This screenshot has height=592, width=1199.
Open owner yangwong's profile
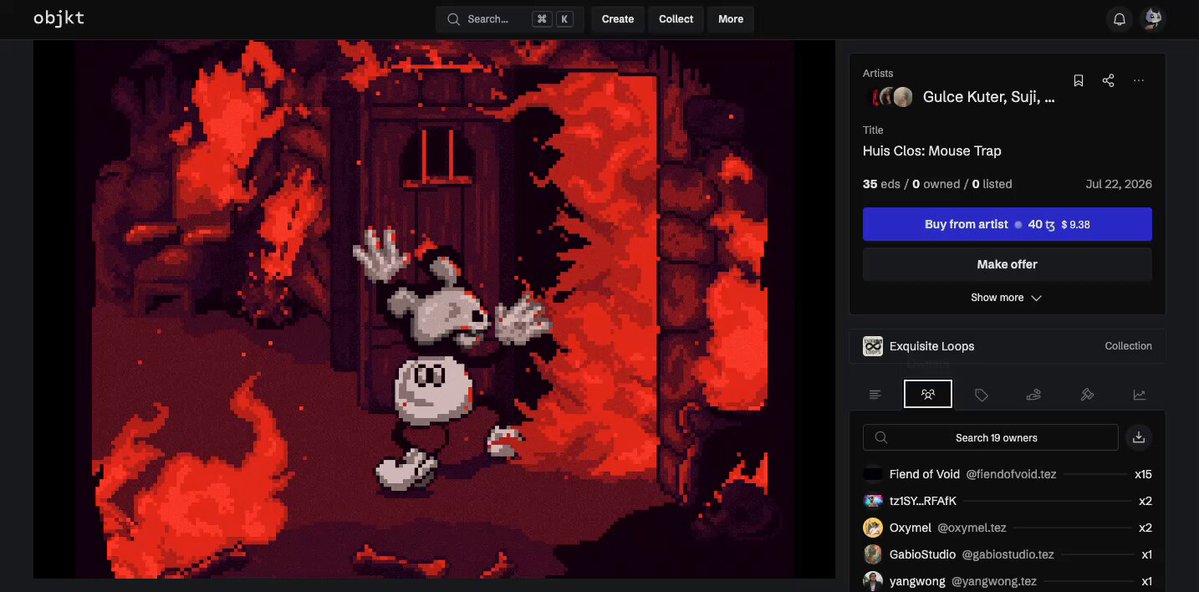tap(917, 581)
